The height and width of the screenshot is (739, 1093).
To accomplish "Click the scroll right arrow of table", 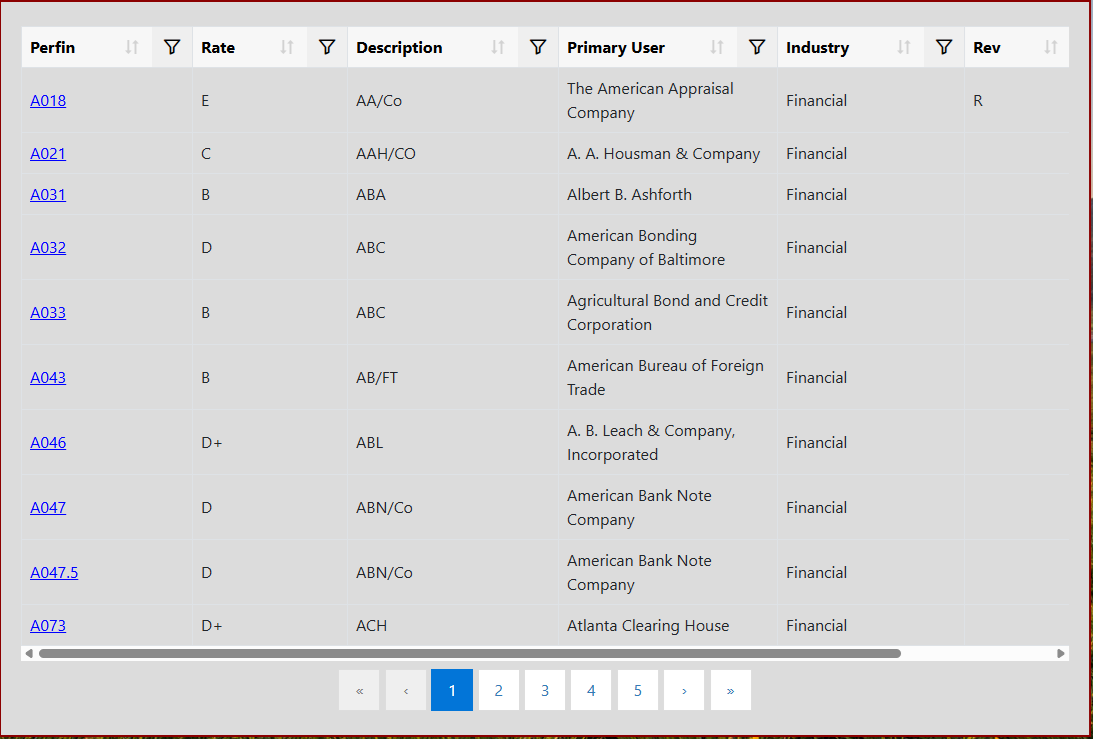I will pos(1061,653).
